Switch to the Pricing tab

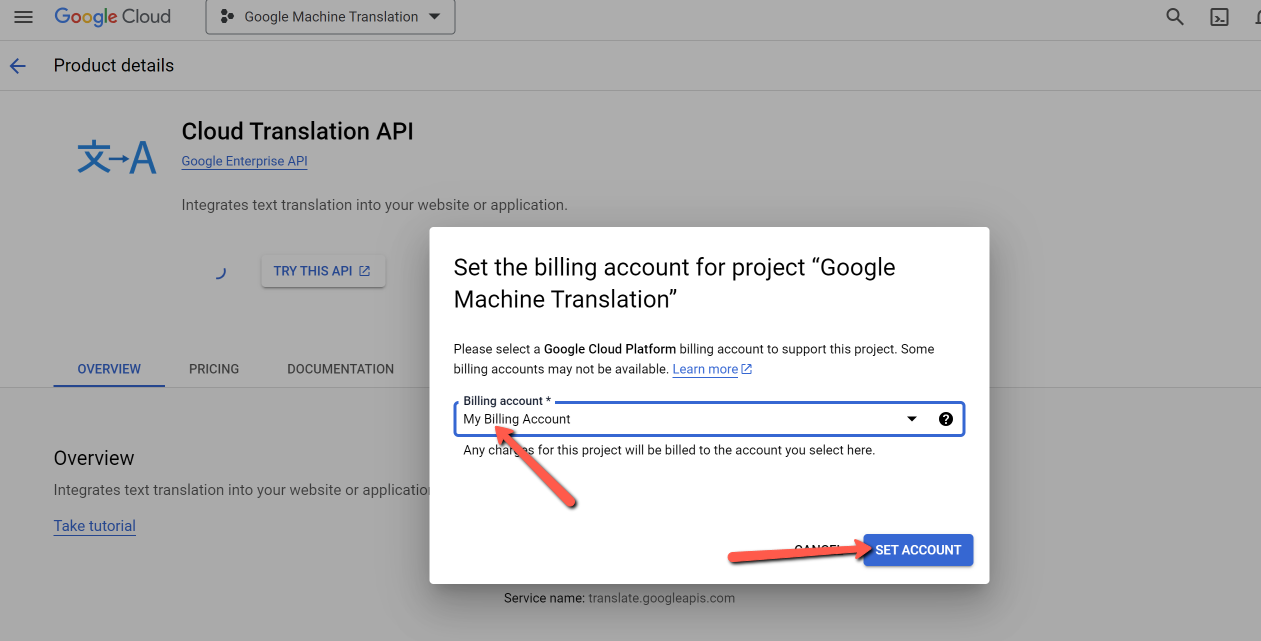pyautogui.click(x=214, y=369)
